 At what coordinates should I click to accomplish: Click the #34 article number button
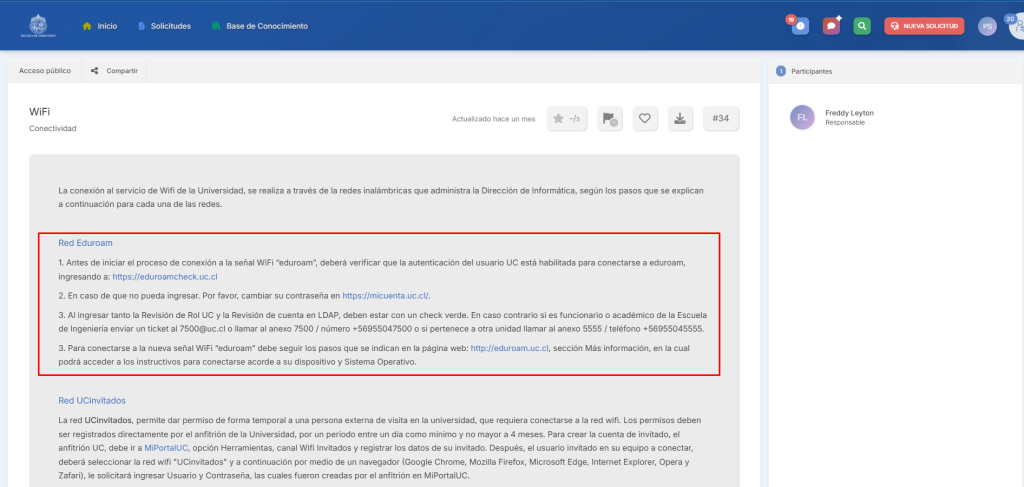coord(721,119)
